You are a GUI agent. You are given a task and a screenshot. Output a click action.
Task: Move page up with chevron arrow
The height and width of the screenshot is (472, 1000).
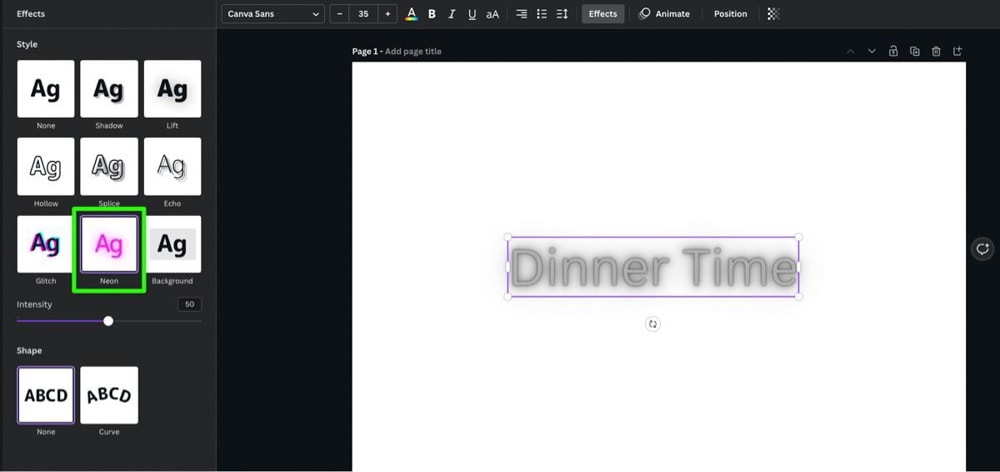pyautogui.click(x=850, y=51)
